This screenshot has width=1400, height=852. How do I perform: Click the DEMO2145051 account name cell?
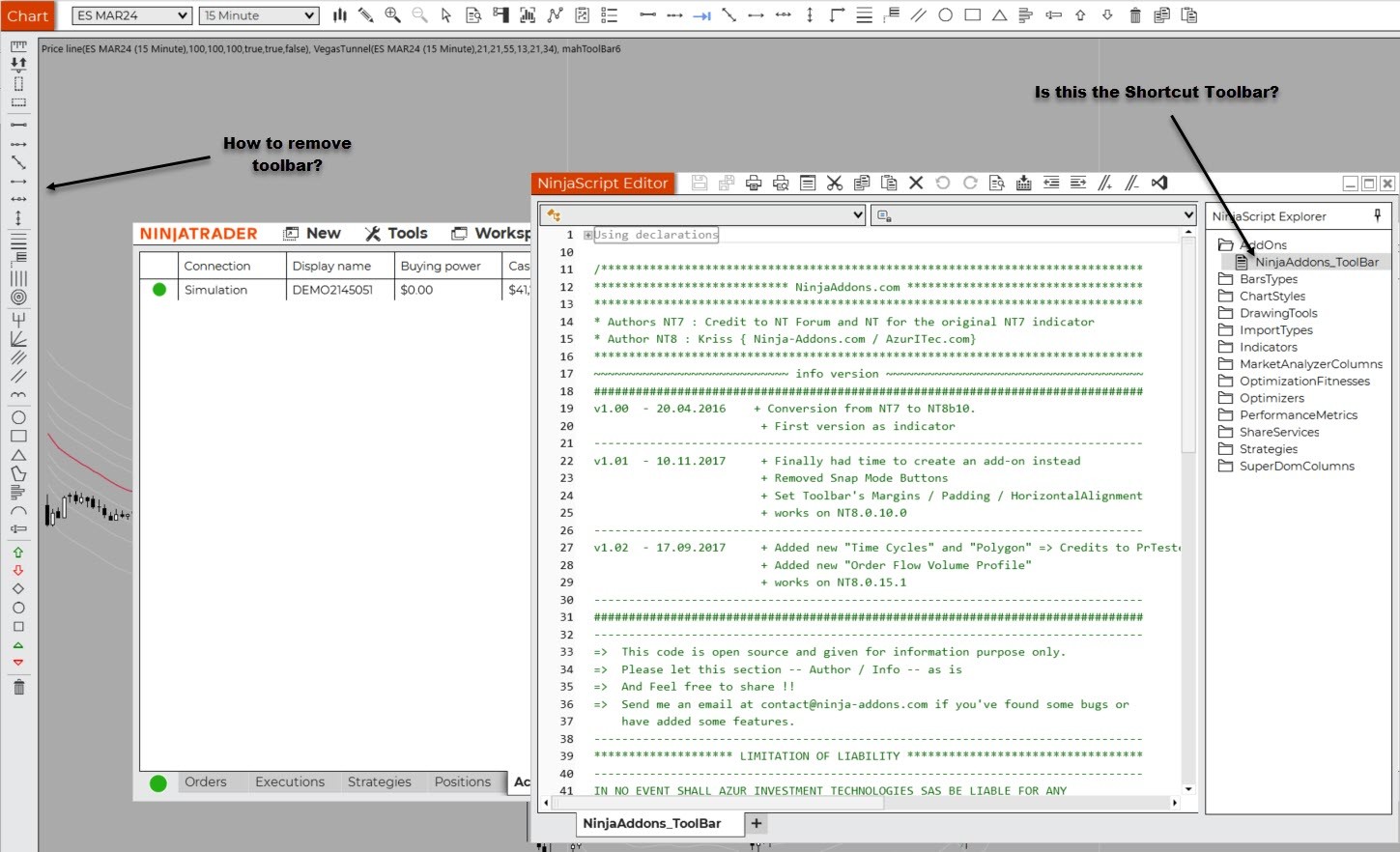coord(332,290)
